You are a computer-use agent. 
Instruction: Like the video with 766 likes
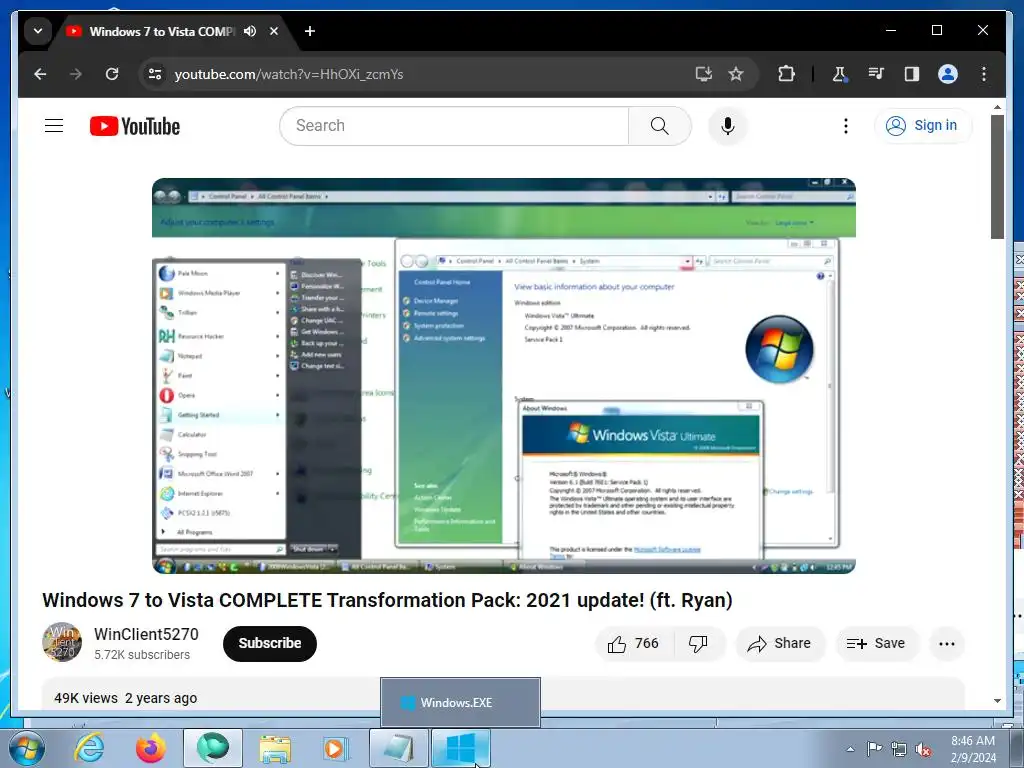pos(633,644)
